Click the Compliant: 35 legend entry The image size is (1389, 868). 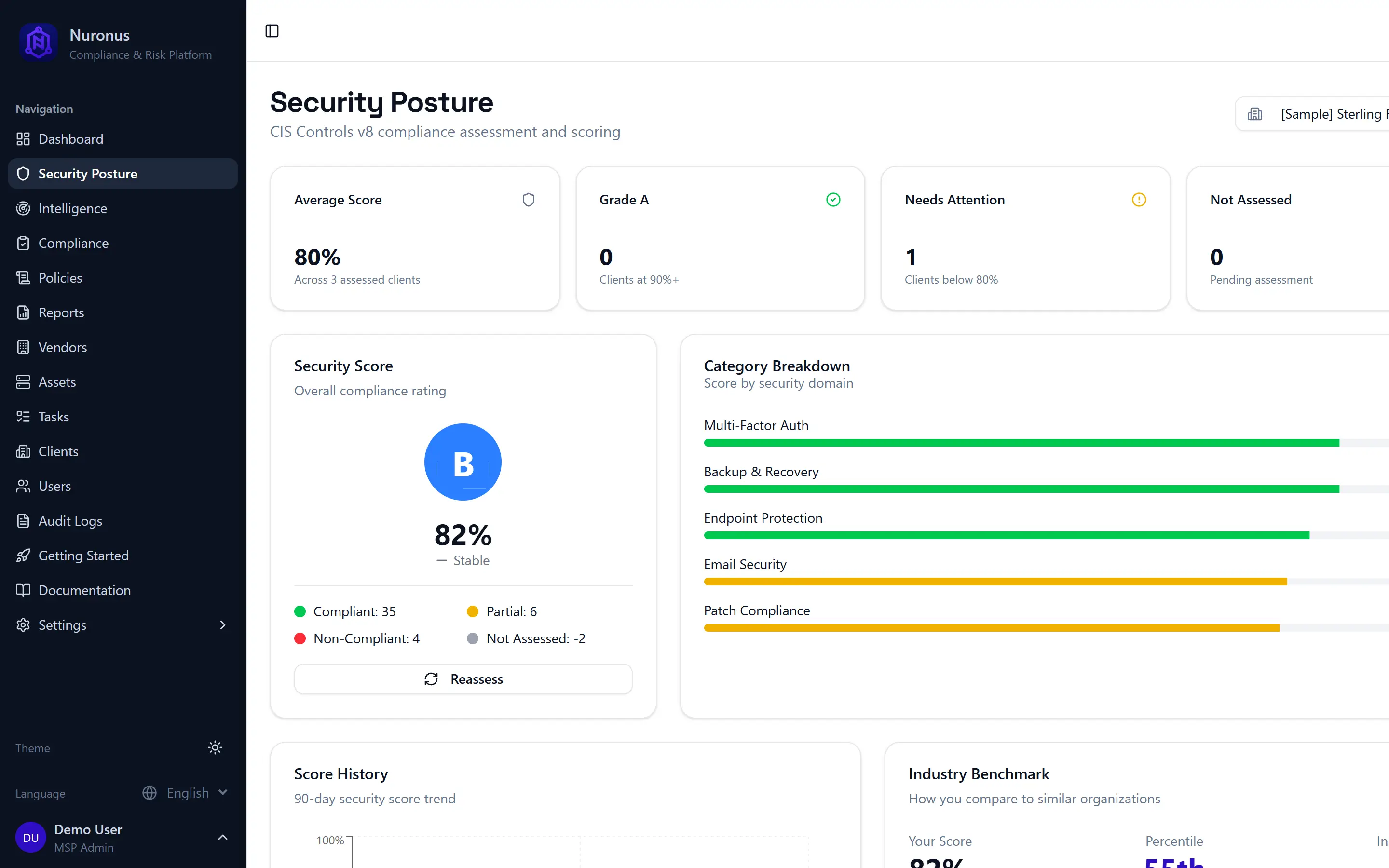pyautogui.click(x=345, y=611)
